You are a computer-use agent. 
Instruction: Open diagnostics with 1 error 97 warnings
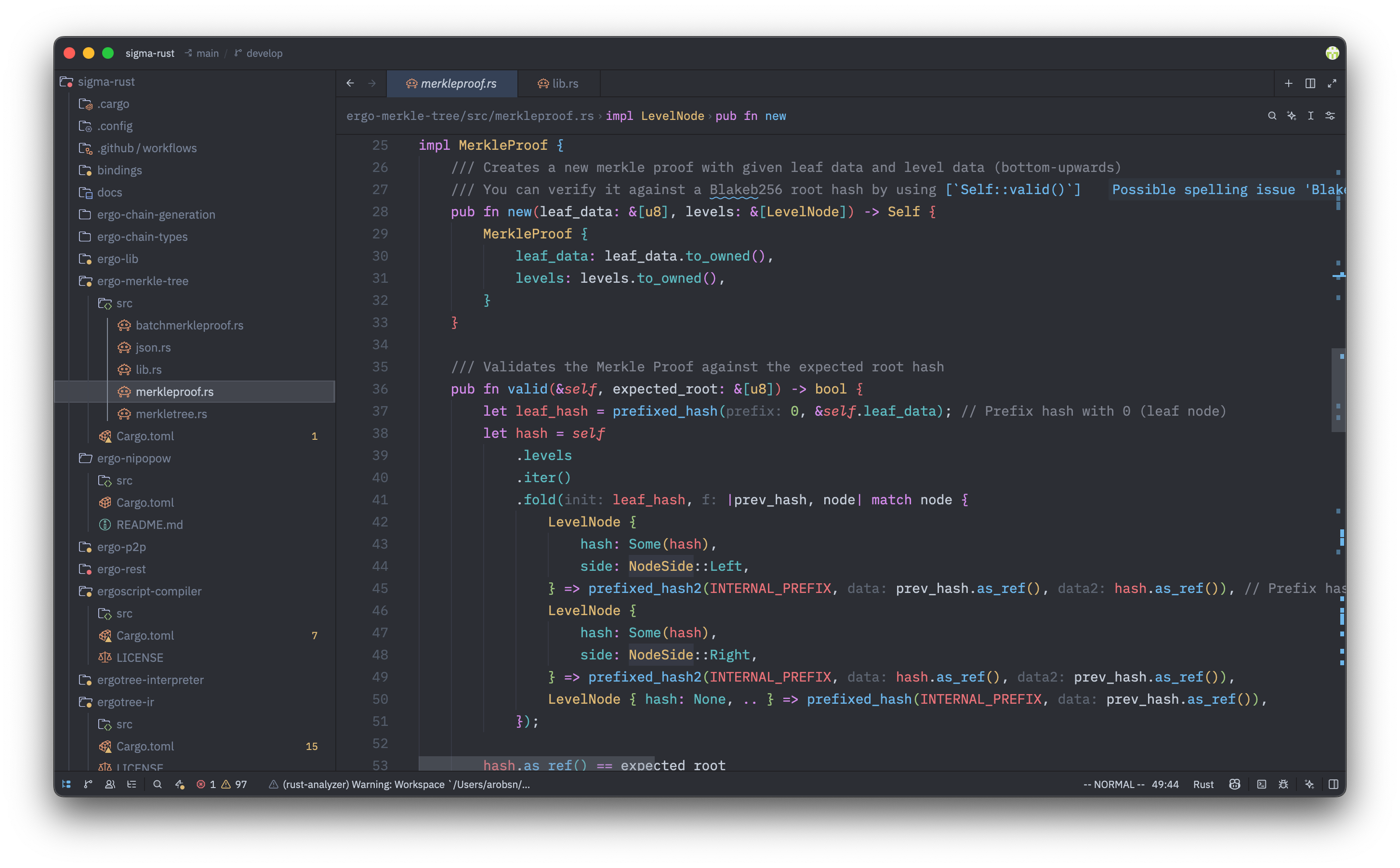click(222, 784)
